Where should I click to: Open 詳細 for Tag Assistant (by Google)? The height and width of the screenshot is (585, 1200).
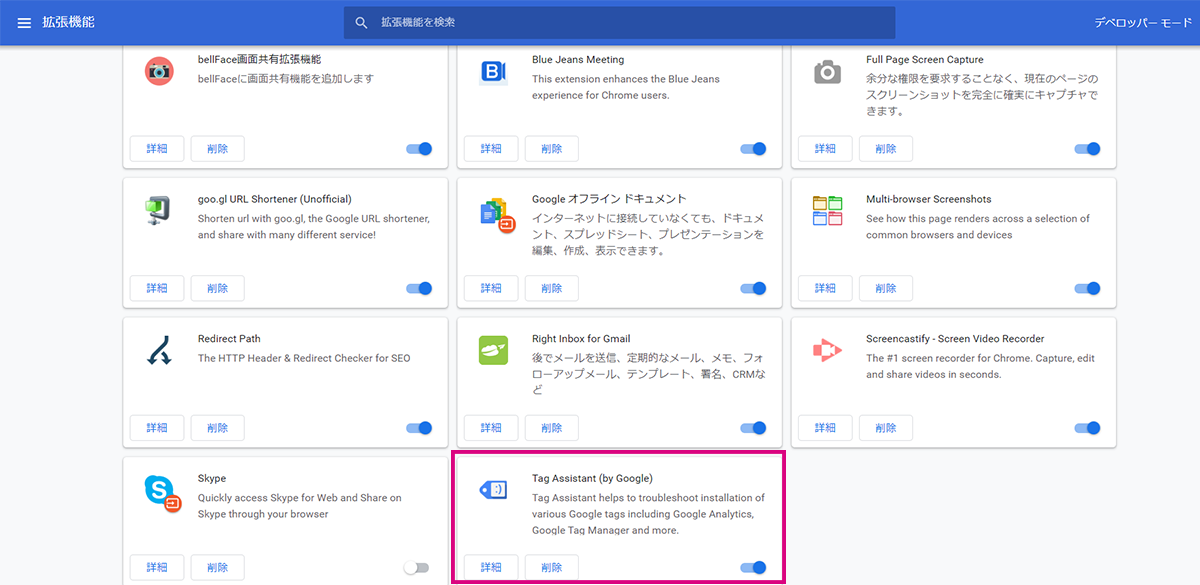[x=491, y=568]
